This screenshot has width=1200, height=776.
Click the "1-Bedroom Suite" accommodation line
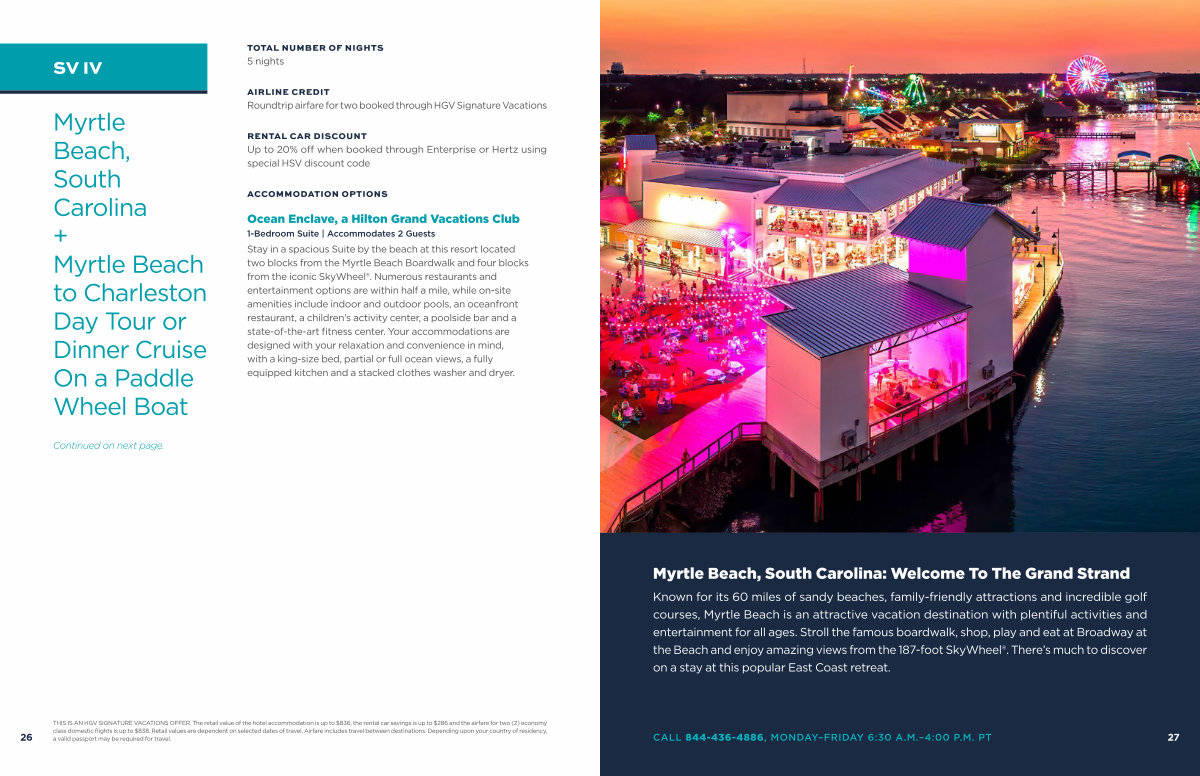(341, 234)
